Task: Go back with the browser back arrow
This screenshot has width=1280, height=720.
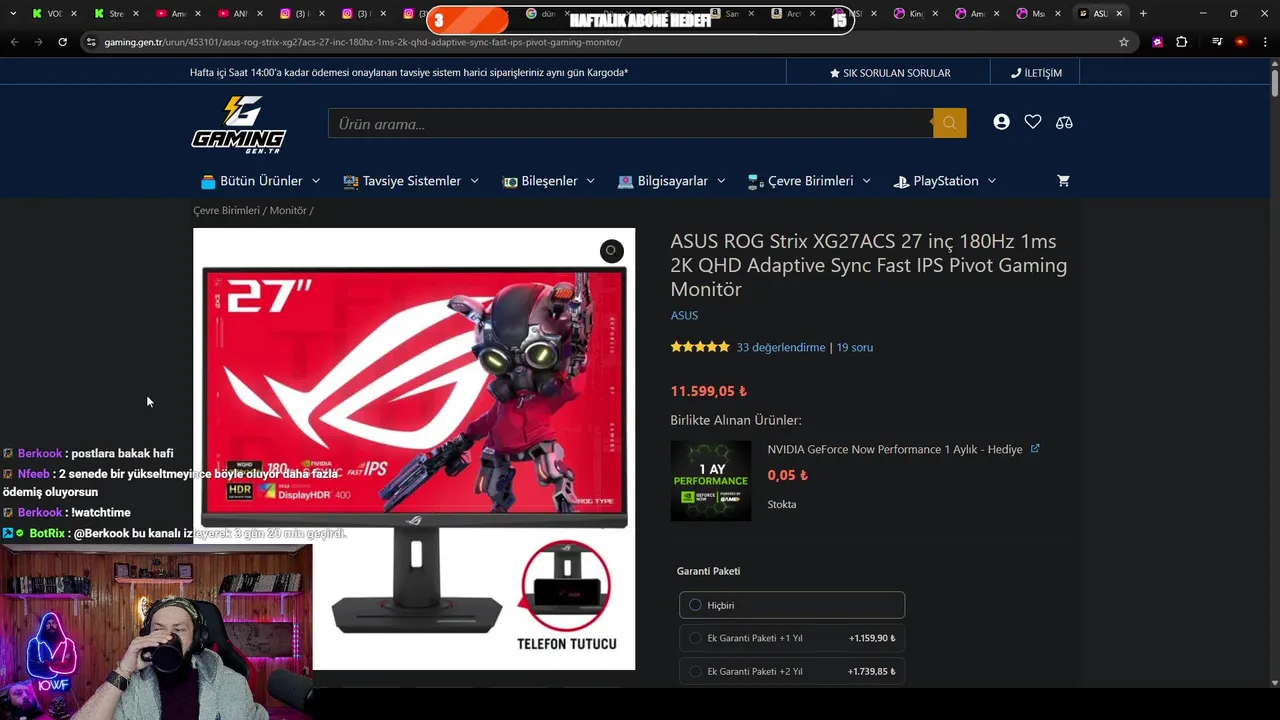Action: pyautogui.click(x=15, y=42)
